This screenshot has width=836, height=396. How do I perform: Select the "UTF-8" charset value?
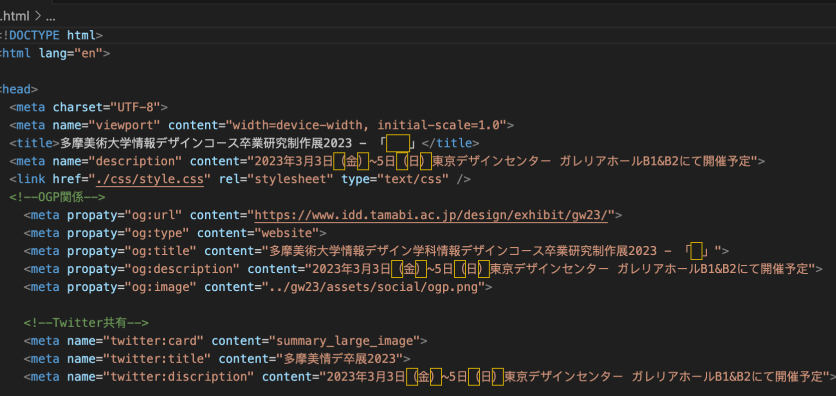(x=135, y=107)
